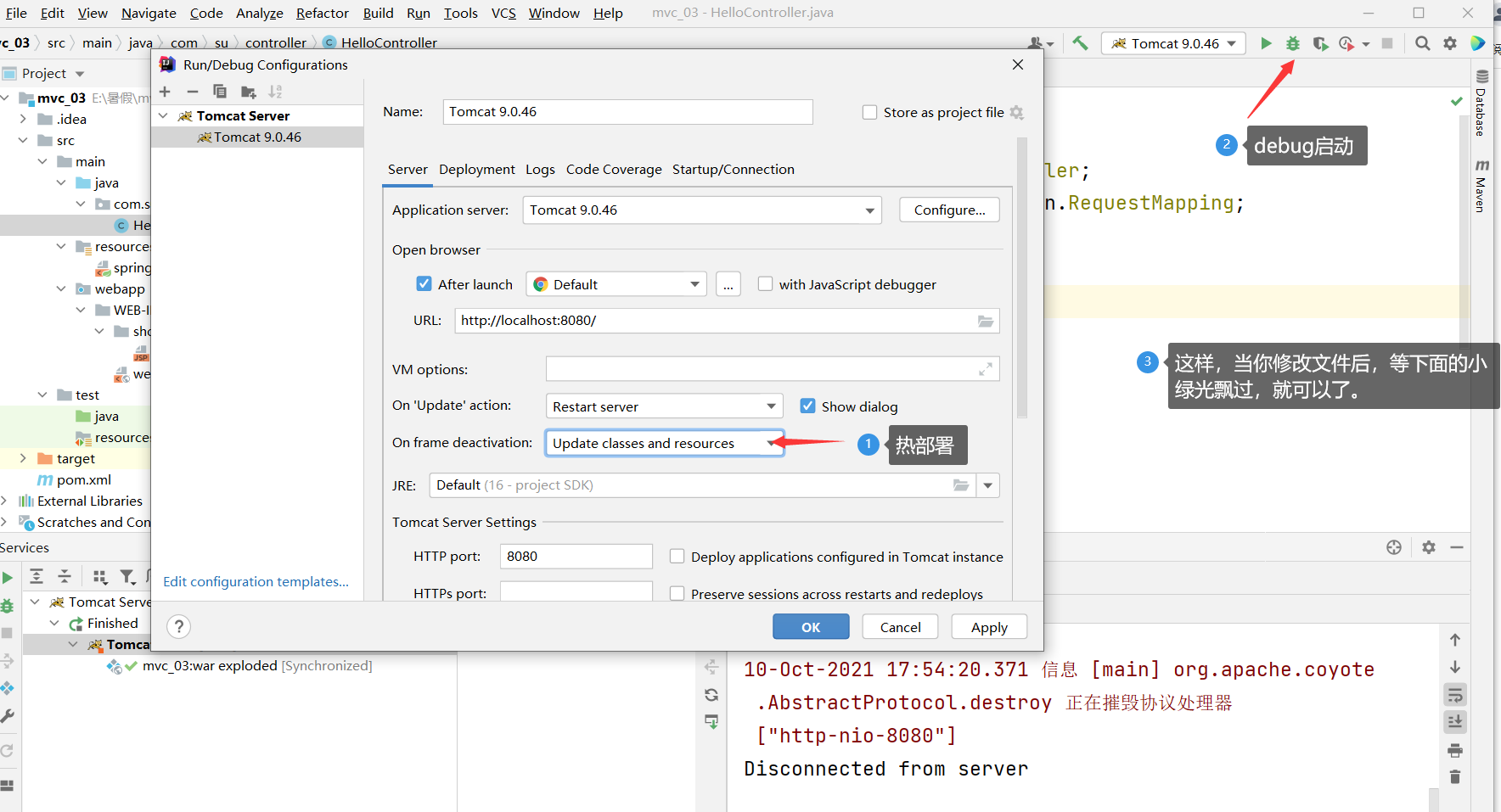Switch to Logs tab
This screenshot has height=812, width=1501.
click(x=540, y=170)
